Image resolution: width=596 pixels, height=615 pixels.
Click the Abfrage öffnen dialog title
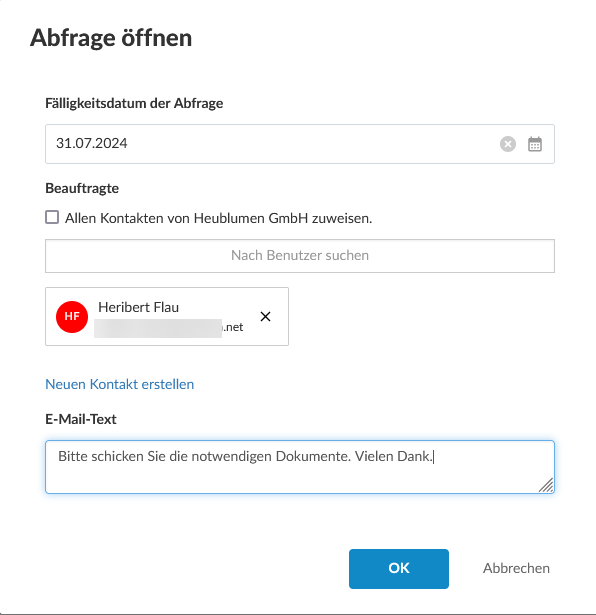111,38
